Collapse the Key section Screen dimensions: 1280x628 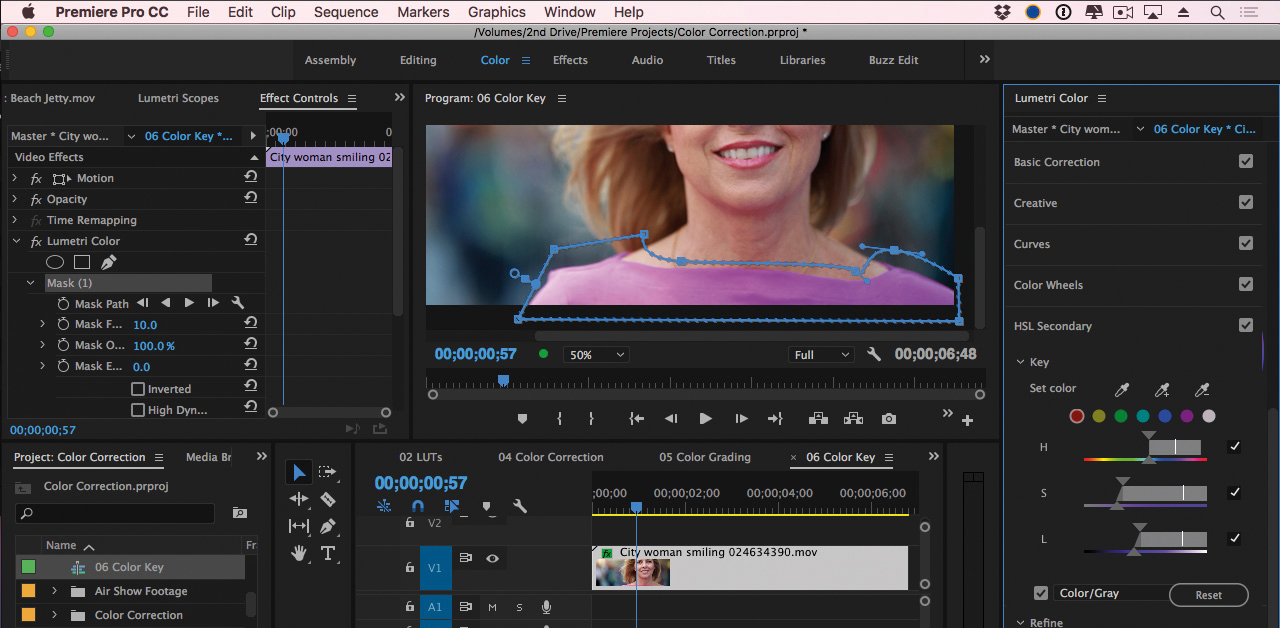(x=1020, y=362)
